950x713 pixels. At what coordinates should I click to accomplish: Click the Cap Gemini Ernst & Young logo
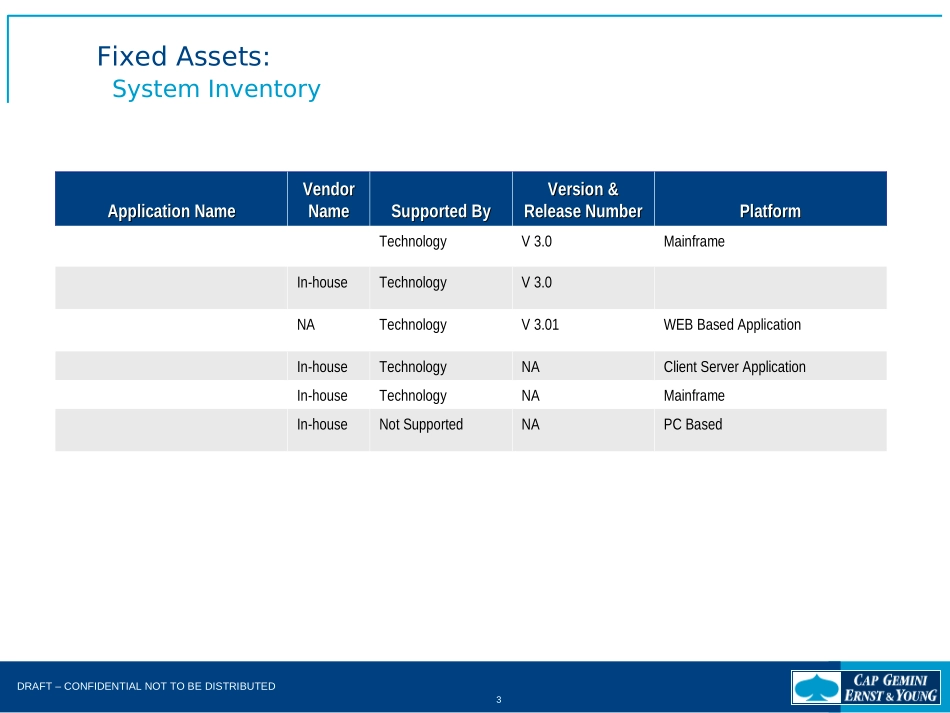coord(866,688)
